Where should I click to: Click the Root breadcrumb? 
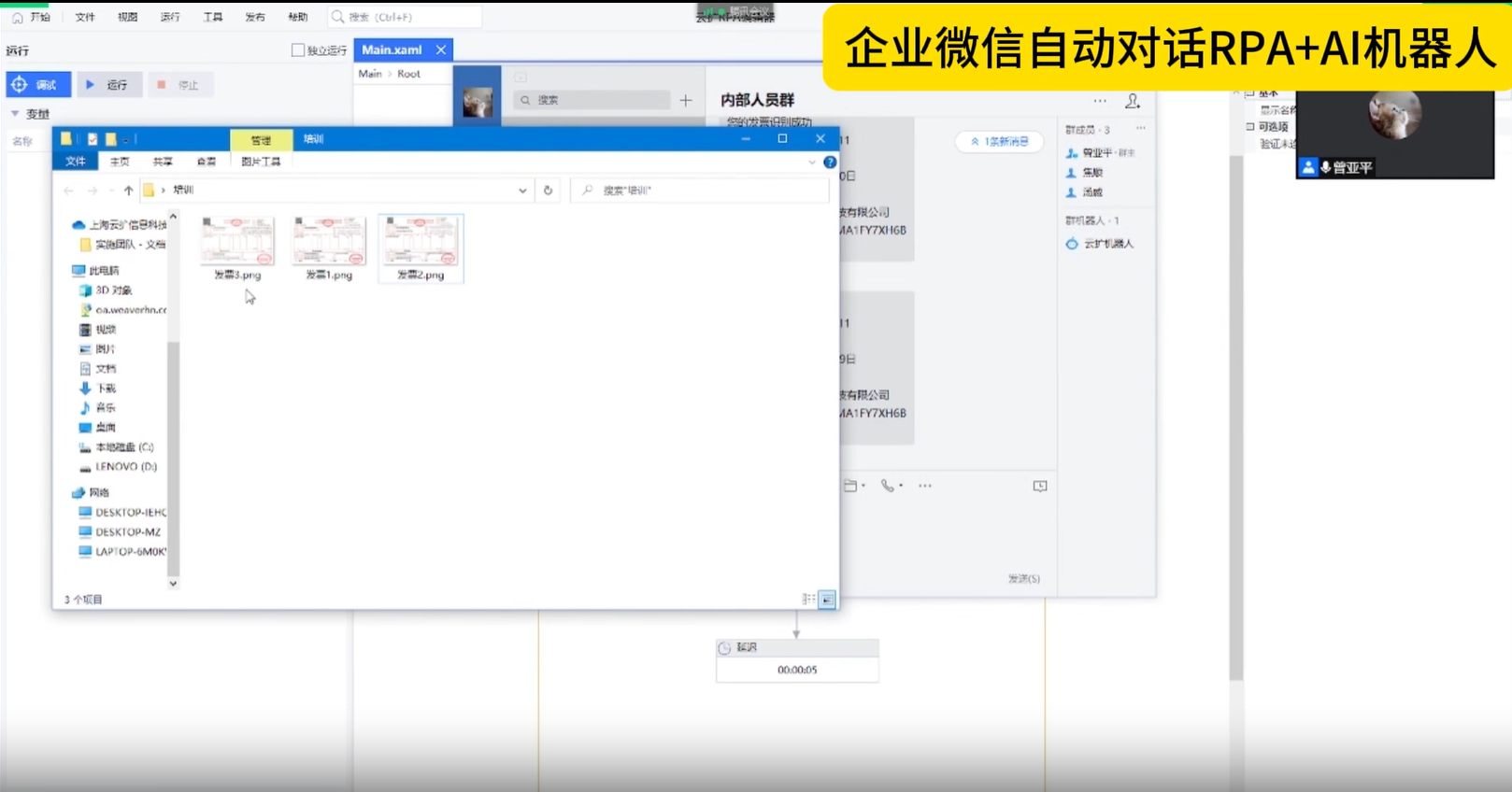(408, 74)
